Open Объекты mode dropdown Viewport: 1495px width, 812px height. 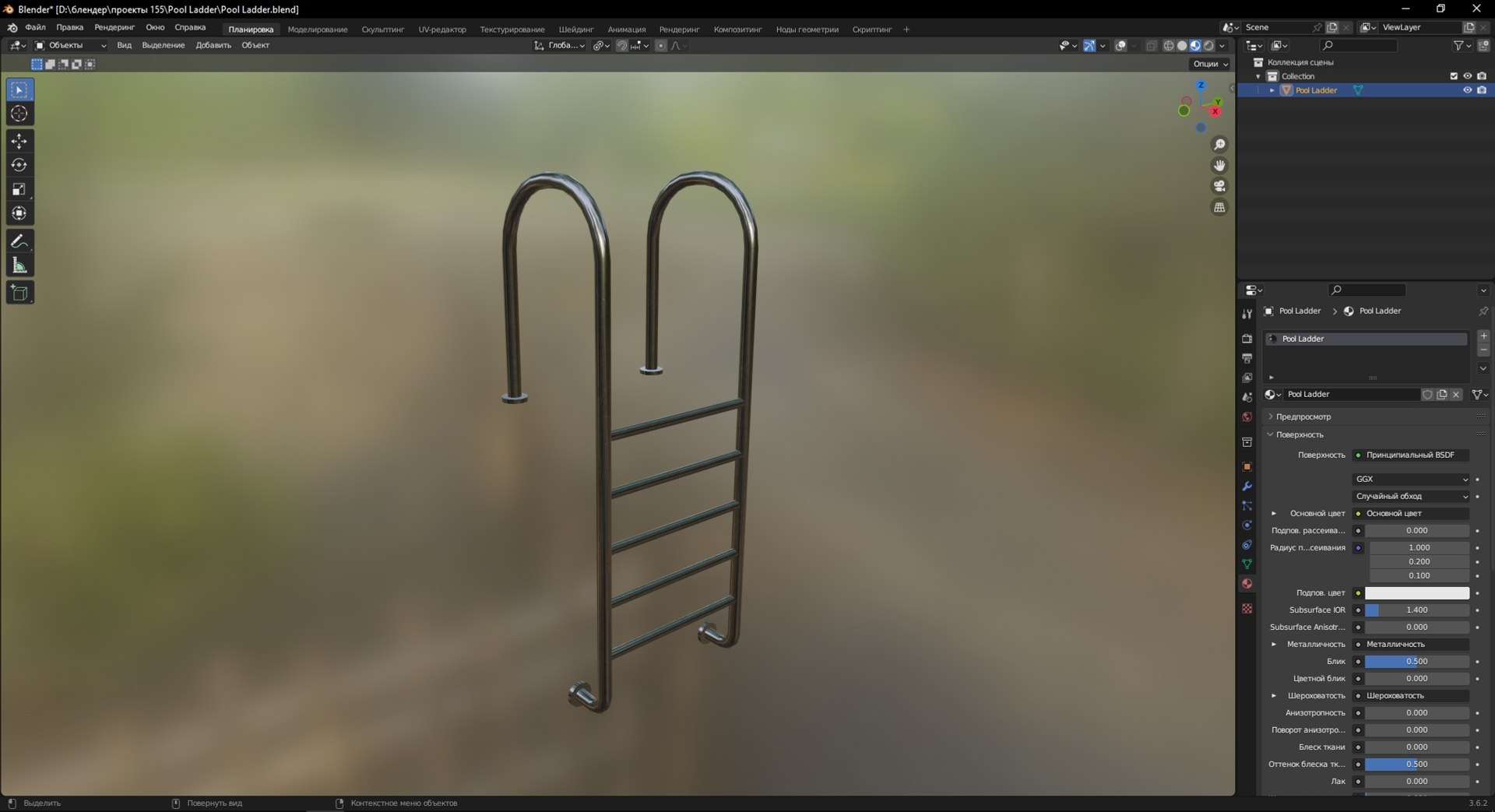70,45
